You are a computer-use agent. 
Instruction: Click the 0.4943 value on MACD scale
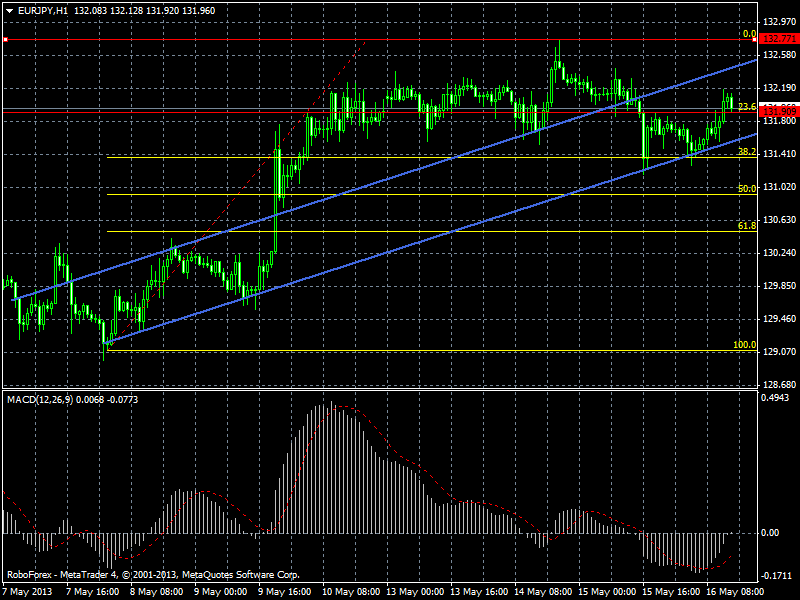[775, 398]
